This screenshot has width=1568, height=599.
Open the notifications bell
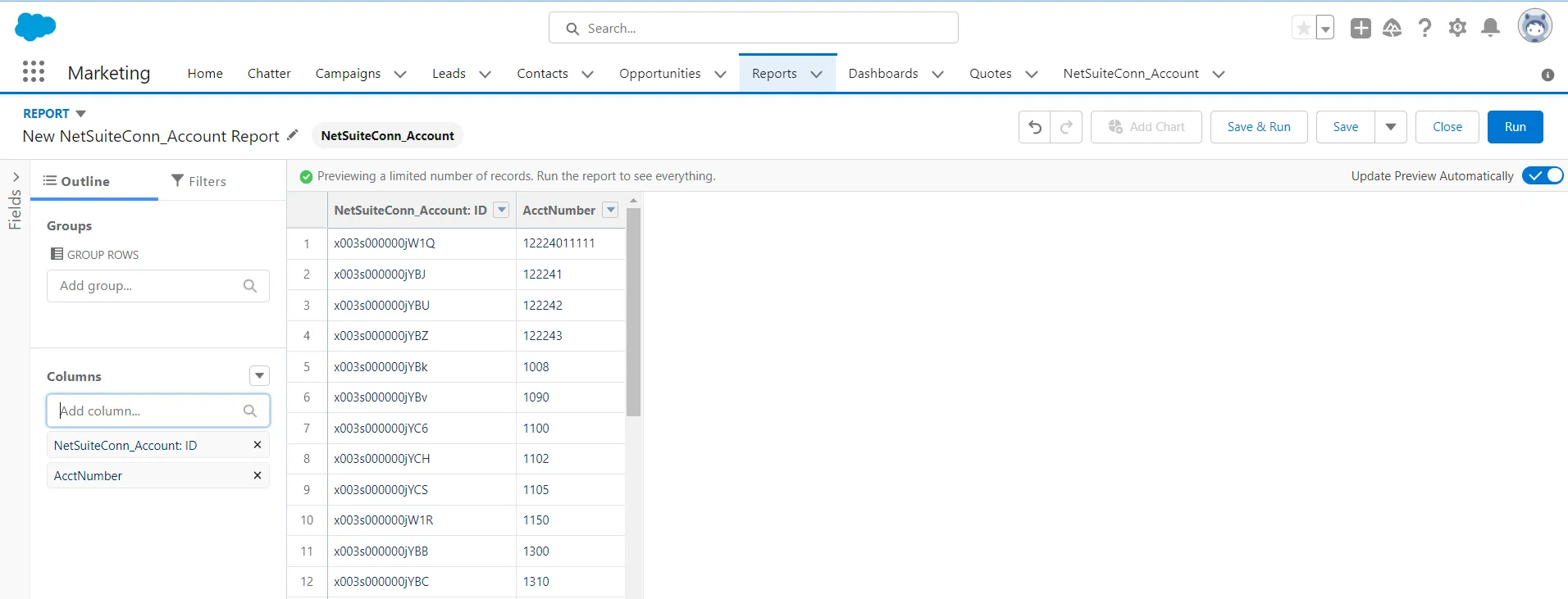pos(1490,28)
